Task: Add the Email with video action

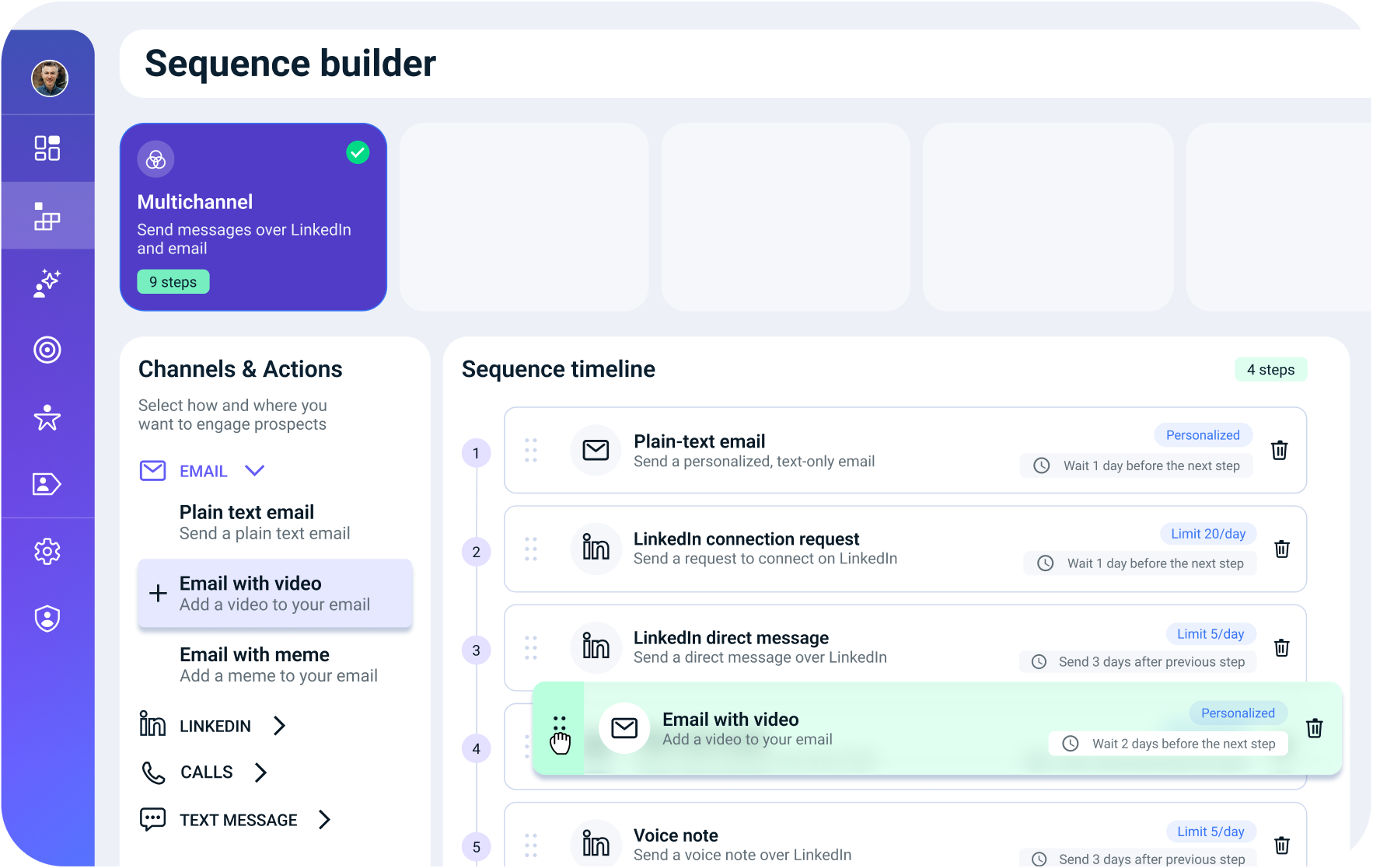Action: [158, 594]
